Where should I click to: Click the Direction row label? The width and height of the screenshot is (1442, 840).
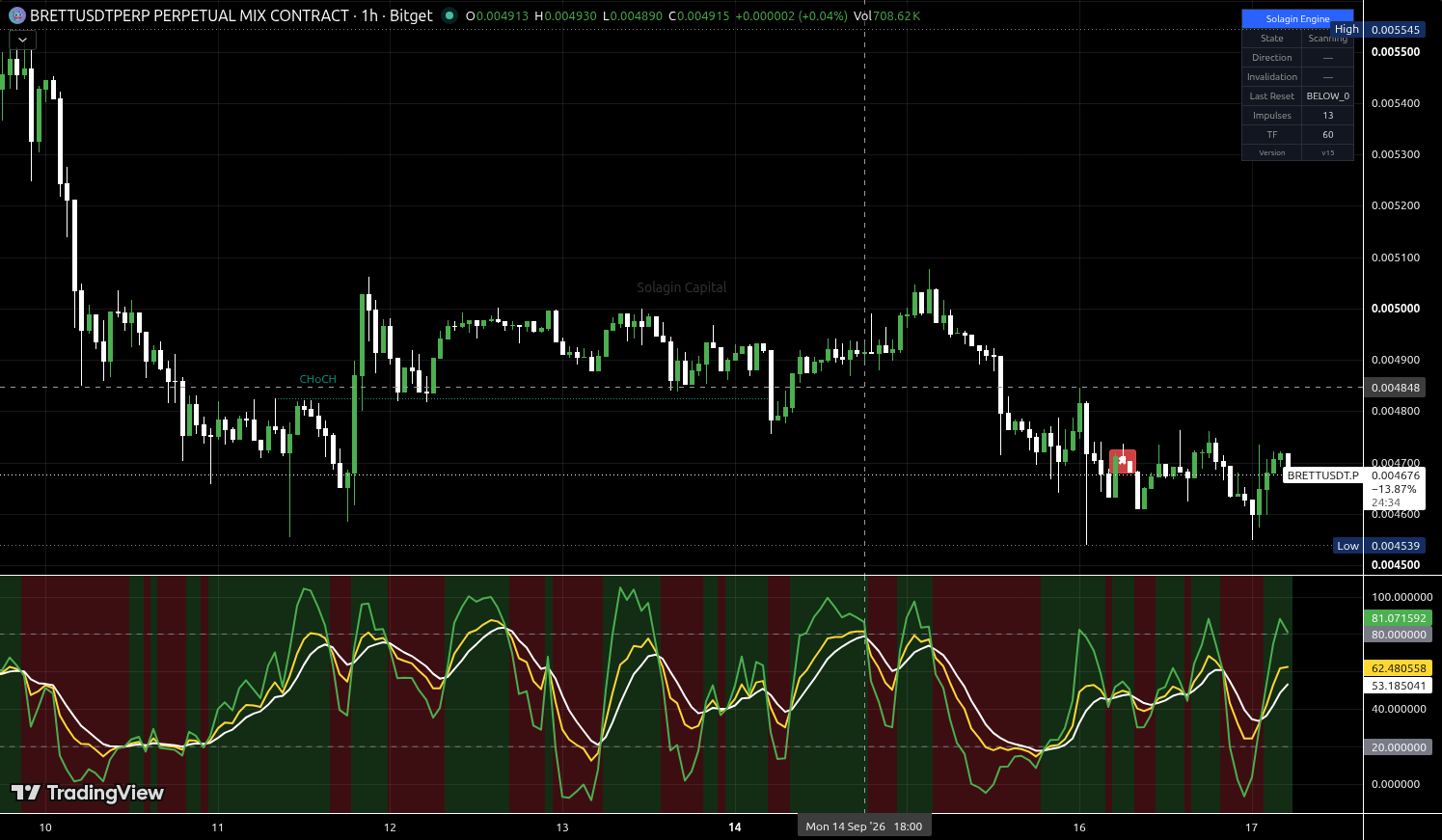click(1272, 58)
